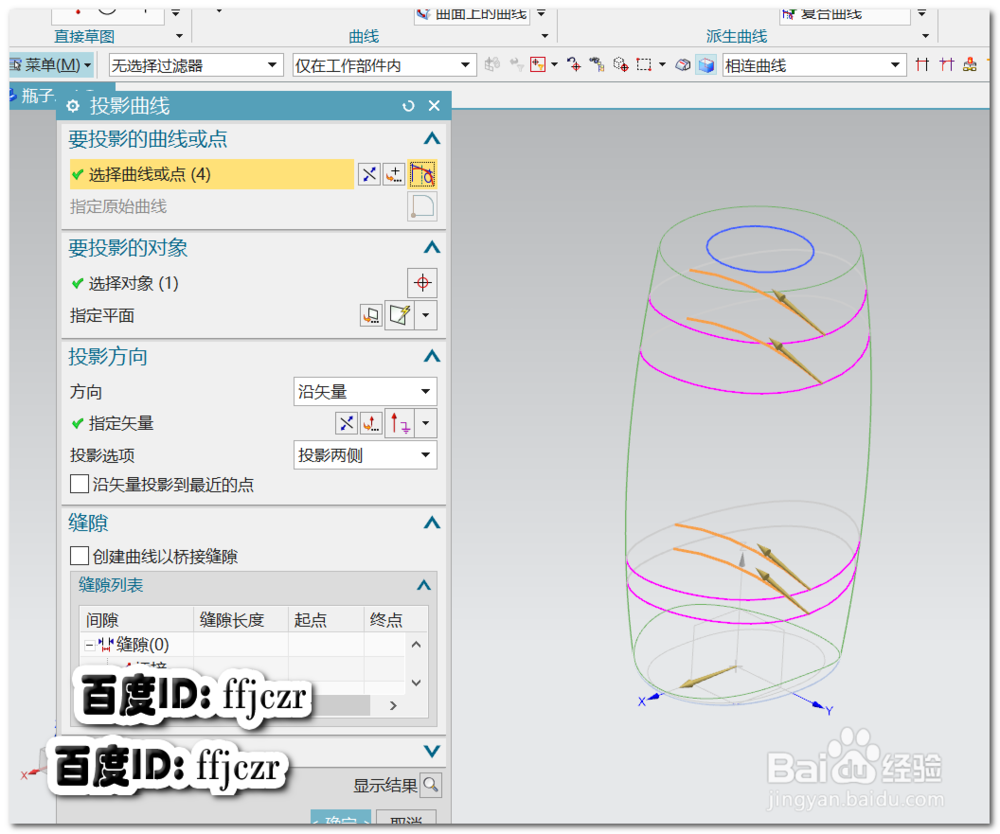Click reverse direction icon beside 指定矢量
Image resolution: width=1000 pixels, height=834 pixels.
click(x=346, y=423)
